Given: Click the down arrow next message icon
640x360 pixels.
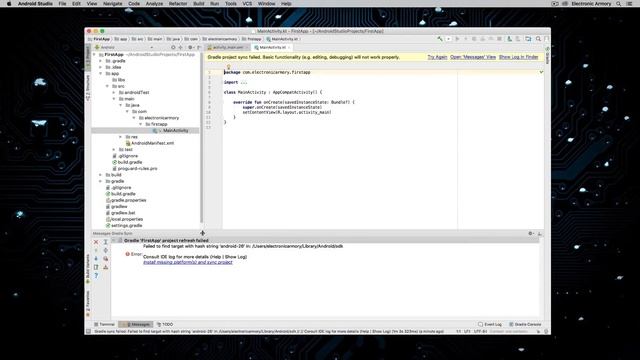Looking at the screenshot, I should [x=96, y=258].
